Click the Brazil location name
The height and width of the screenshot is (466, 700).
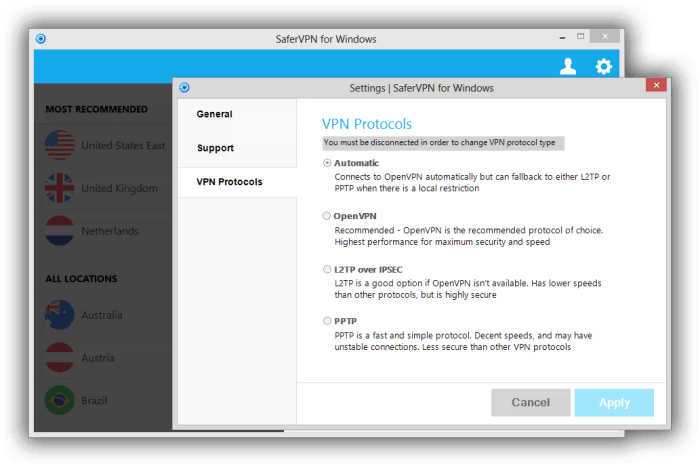(x=94, y=400)
